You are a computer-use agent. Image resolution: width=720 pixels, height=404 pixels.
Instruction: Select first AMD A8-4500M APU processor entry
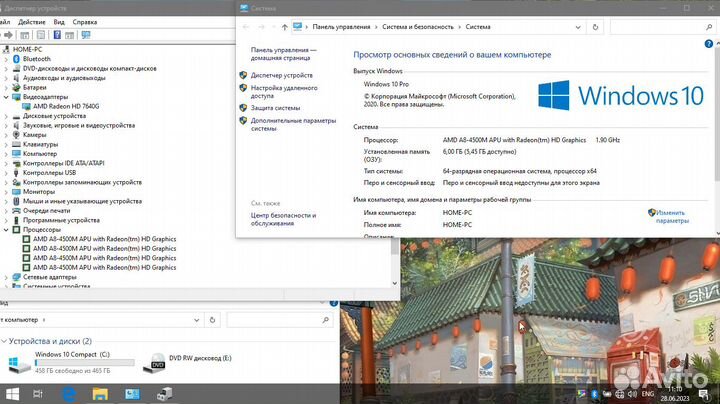(104, 239)
